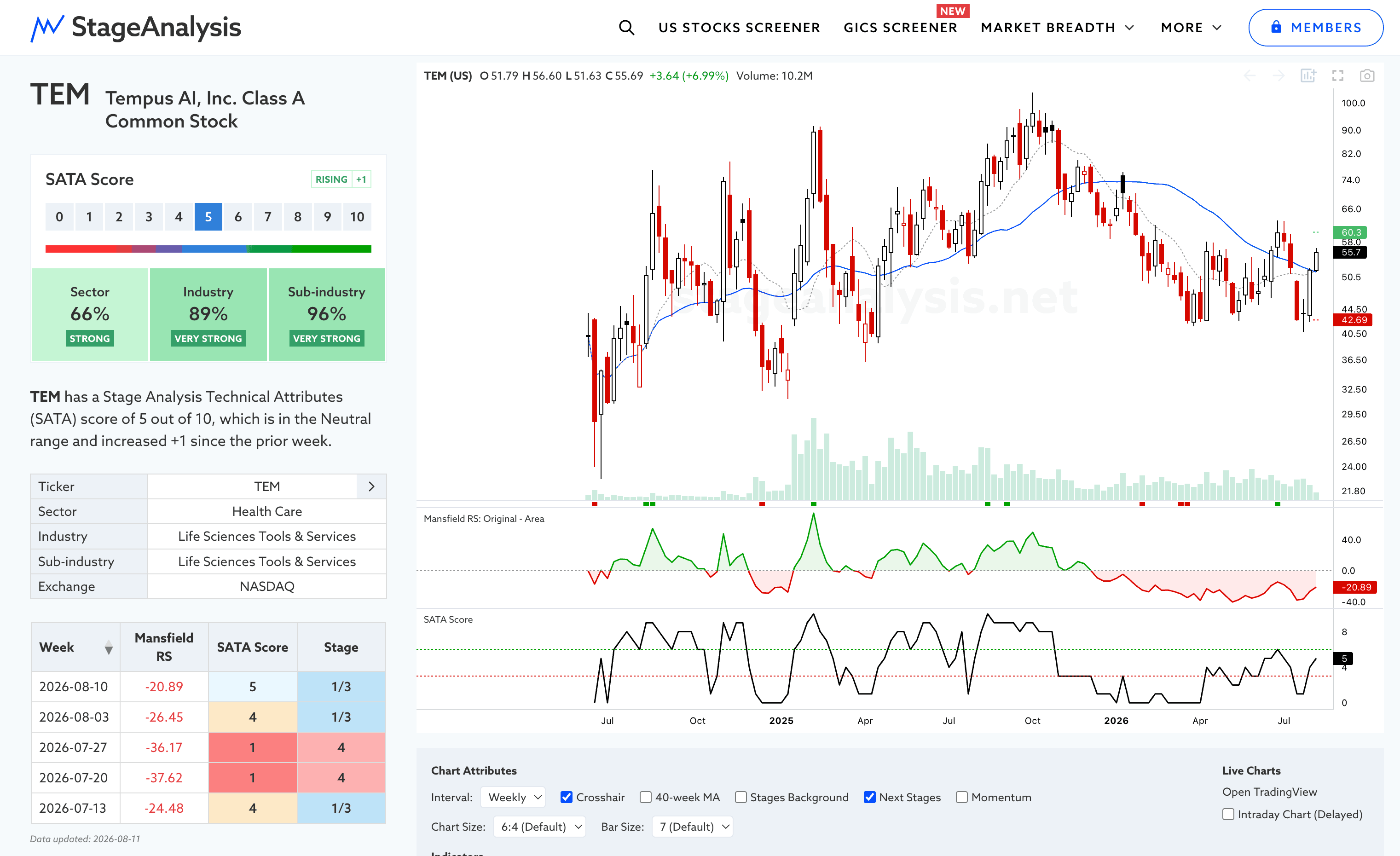The width and height of the screenshot is (1400, 856).
Task: Open US Stocks Screener page
Action: click(739, 27)
